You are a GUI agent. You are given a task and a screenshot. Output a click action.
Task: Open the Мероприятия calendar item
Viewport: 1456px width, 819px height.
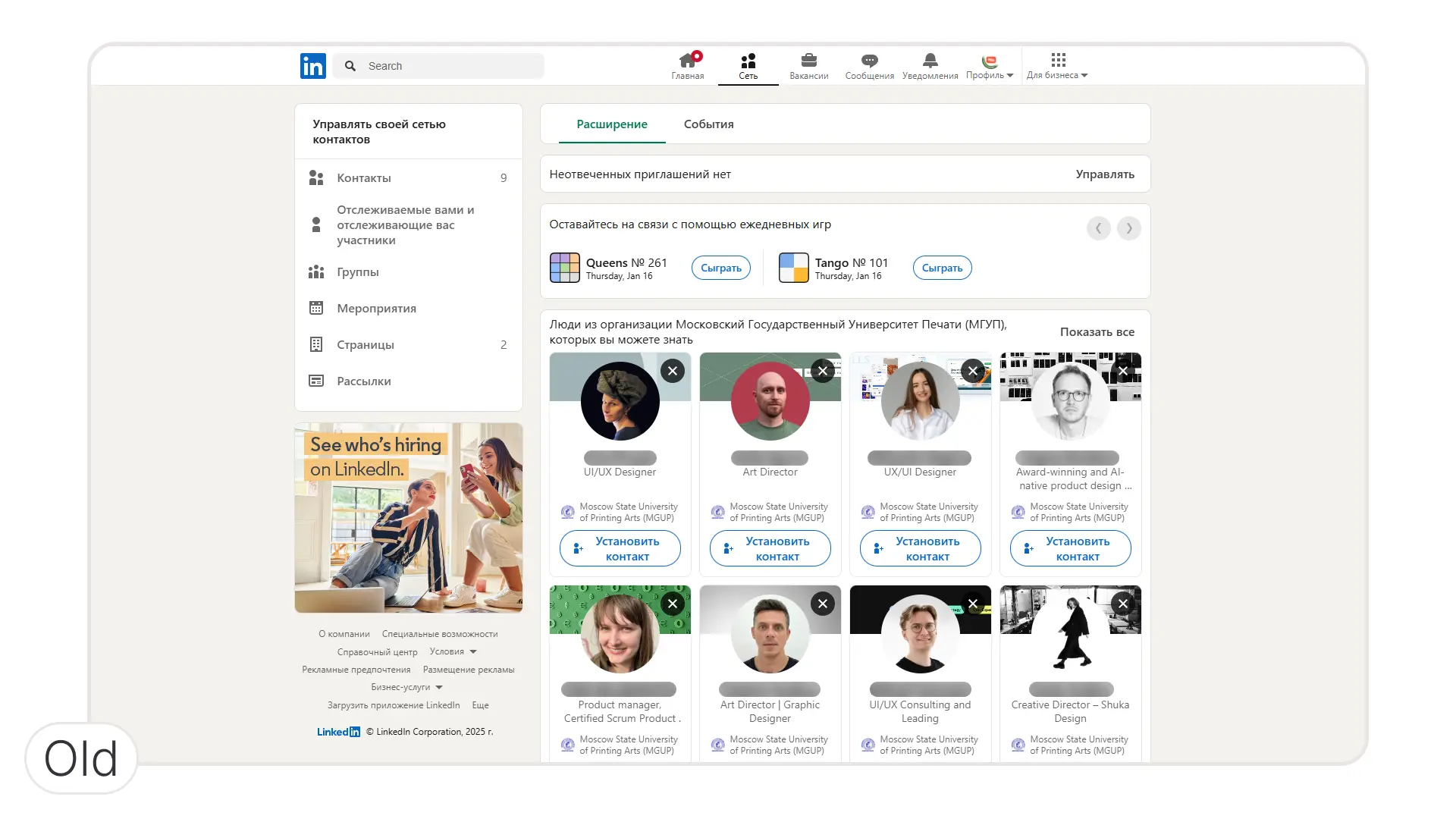tap(376, 309)
